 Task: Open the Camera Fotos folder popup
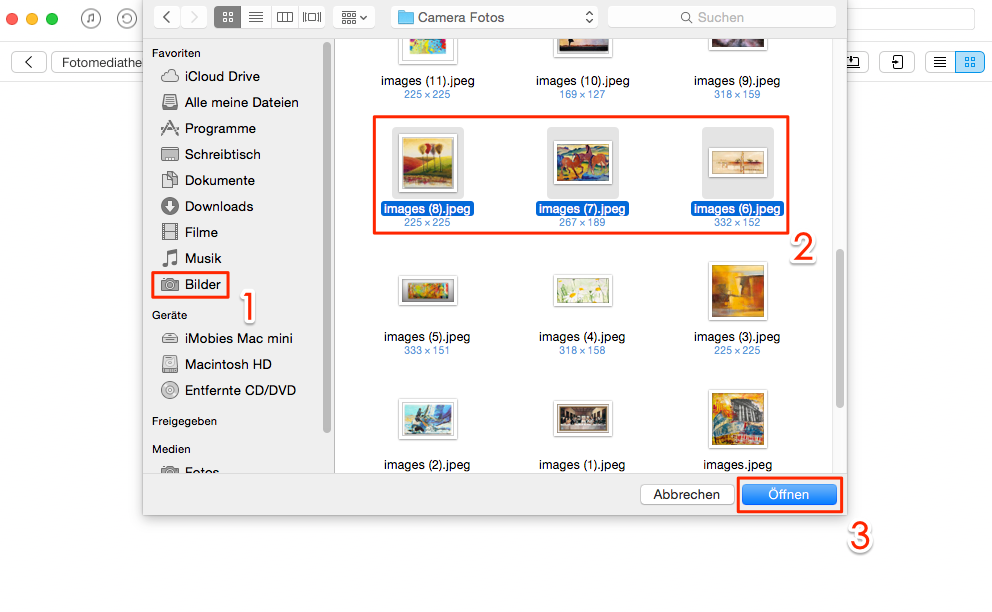[x=495, y=17]
